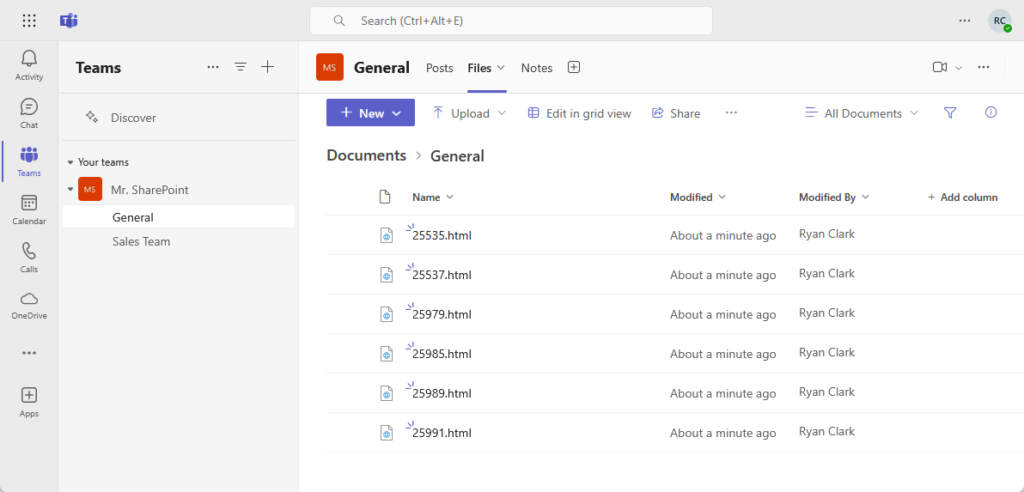The image size is (1024, 492).
Task: Open channel more options ellipsis in the header
Action: point(984,67)
